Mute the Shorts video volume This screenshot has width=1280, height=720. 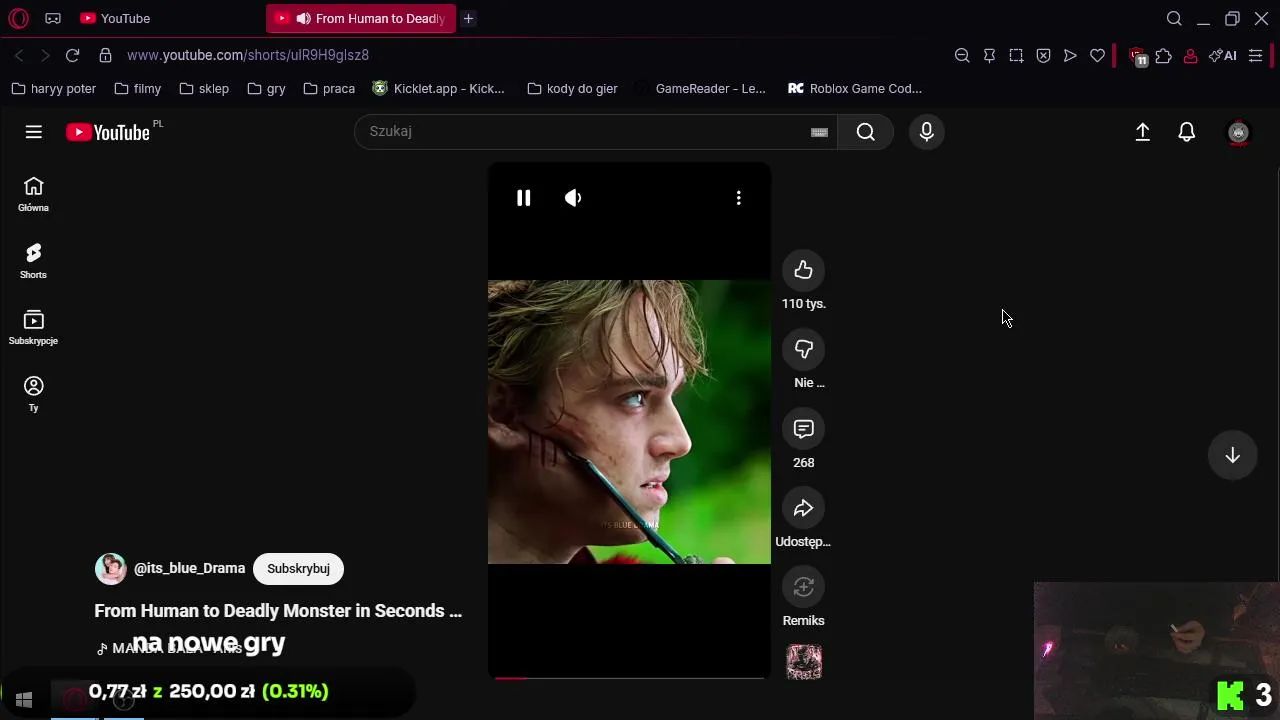click(573, 198)
